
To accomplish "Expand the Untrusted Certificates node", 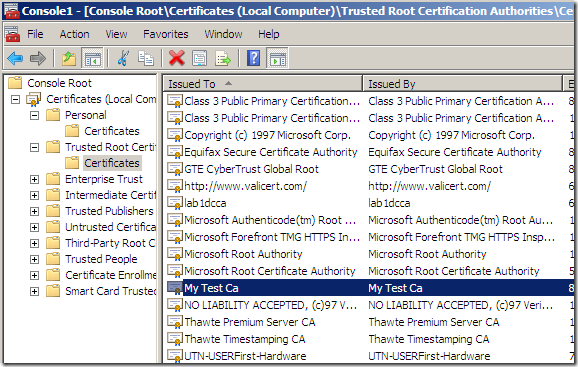I will [x=34, y=227].
